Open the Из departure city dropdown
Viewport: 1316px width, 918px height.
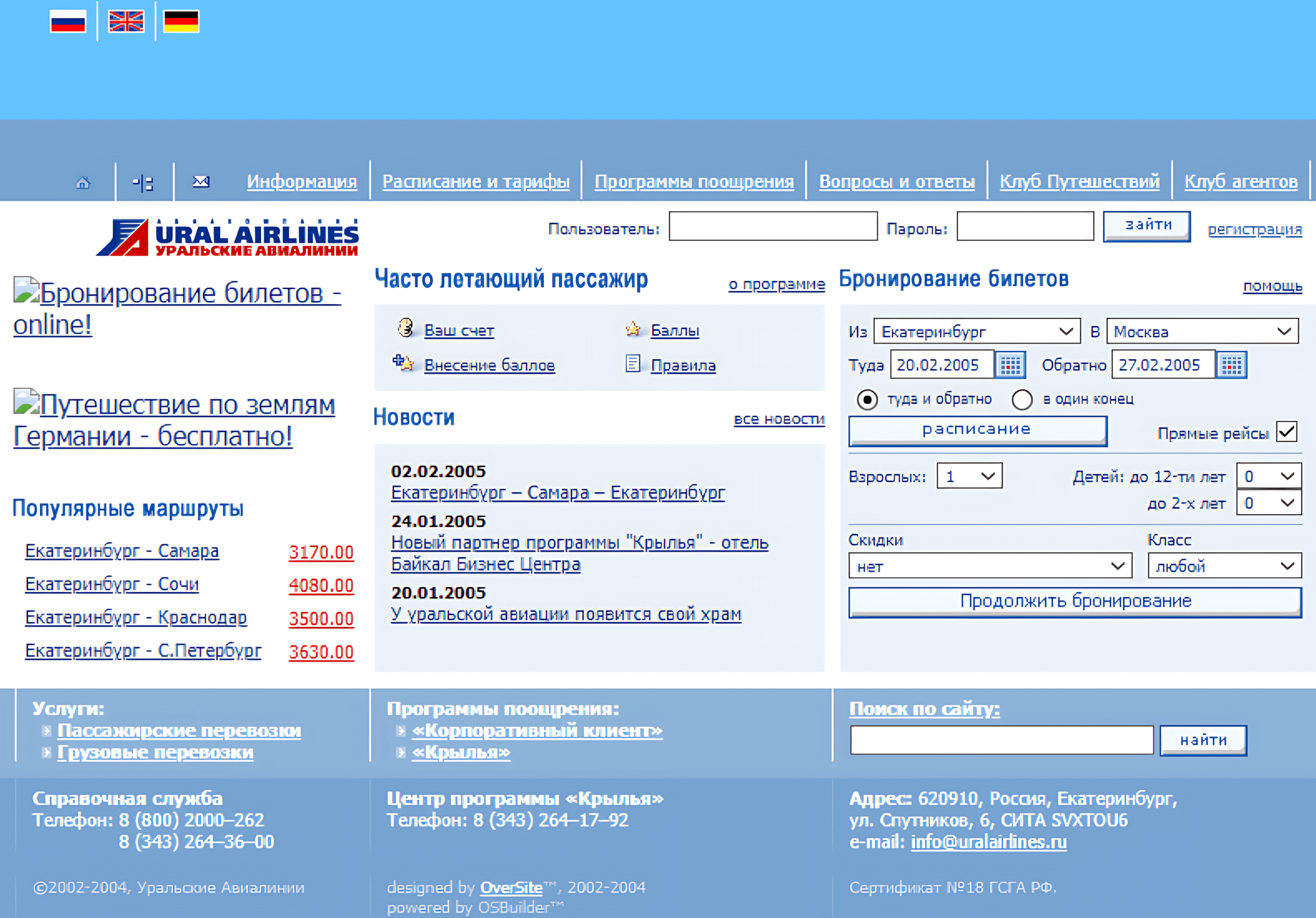[x=977, y=331]
